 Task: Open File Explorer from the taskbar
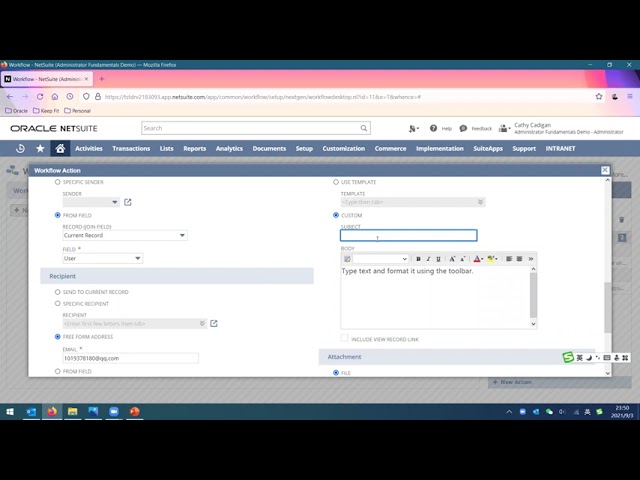pyautogui.click(x=73, y=412)
